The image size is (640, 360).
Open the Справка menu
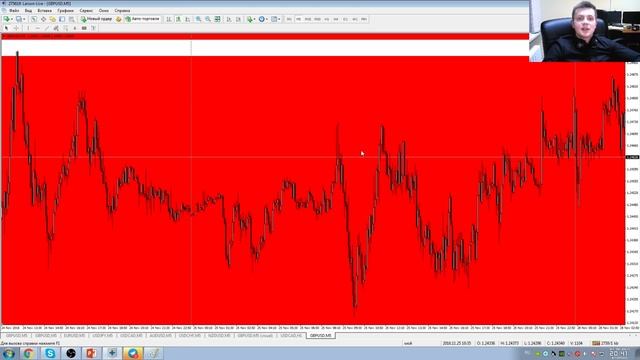pyautogui.click(x=122, y=11)
